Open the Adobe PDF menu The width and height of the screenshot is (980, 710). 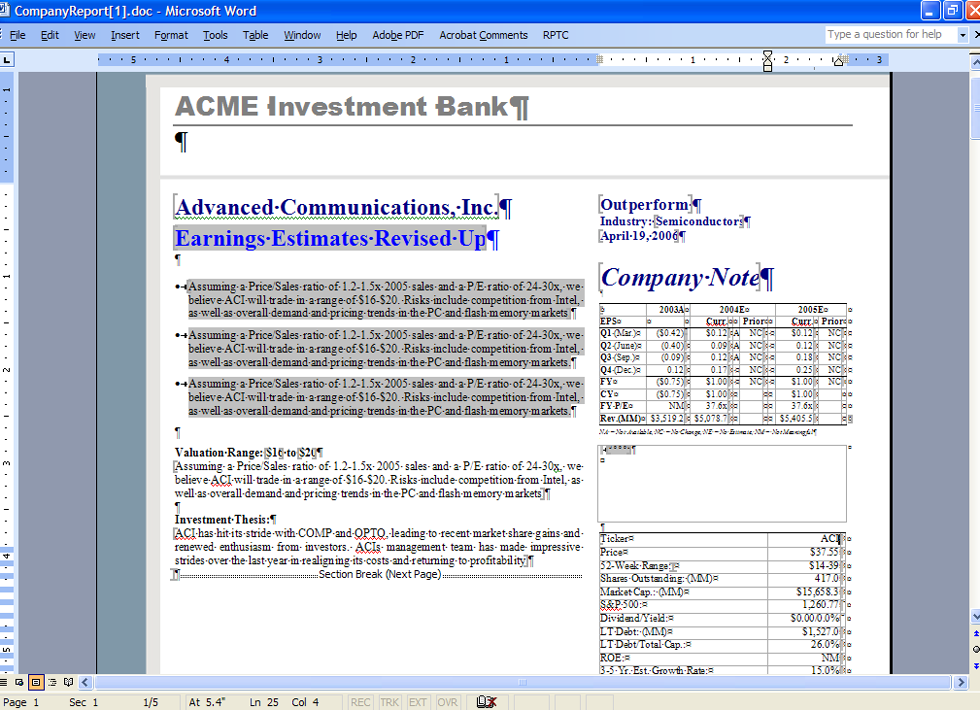(398, 35)
